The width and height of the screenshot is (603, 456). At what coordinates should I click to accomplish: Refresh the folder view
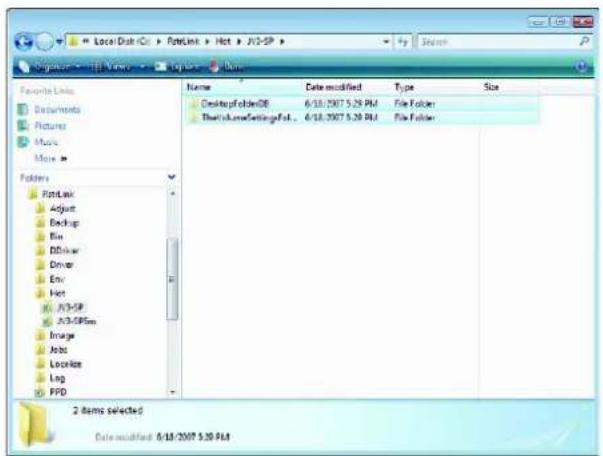(402, 42)
